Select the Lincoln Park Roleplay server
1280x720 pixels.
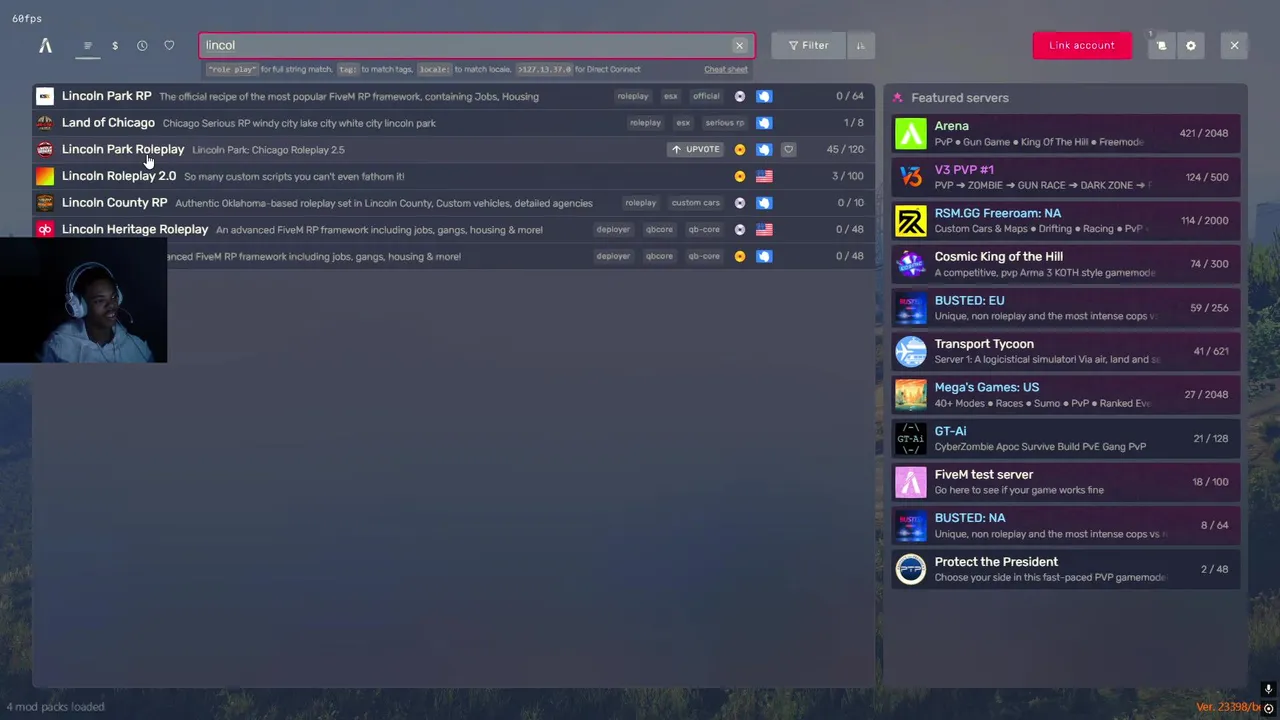(453, 149)
